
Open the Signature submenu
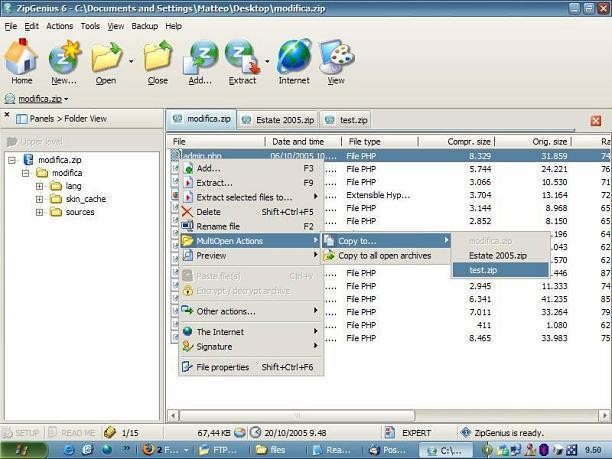(x=251, y=347)
